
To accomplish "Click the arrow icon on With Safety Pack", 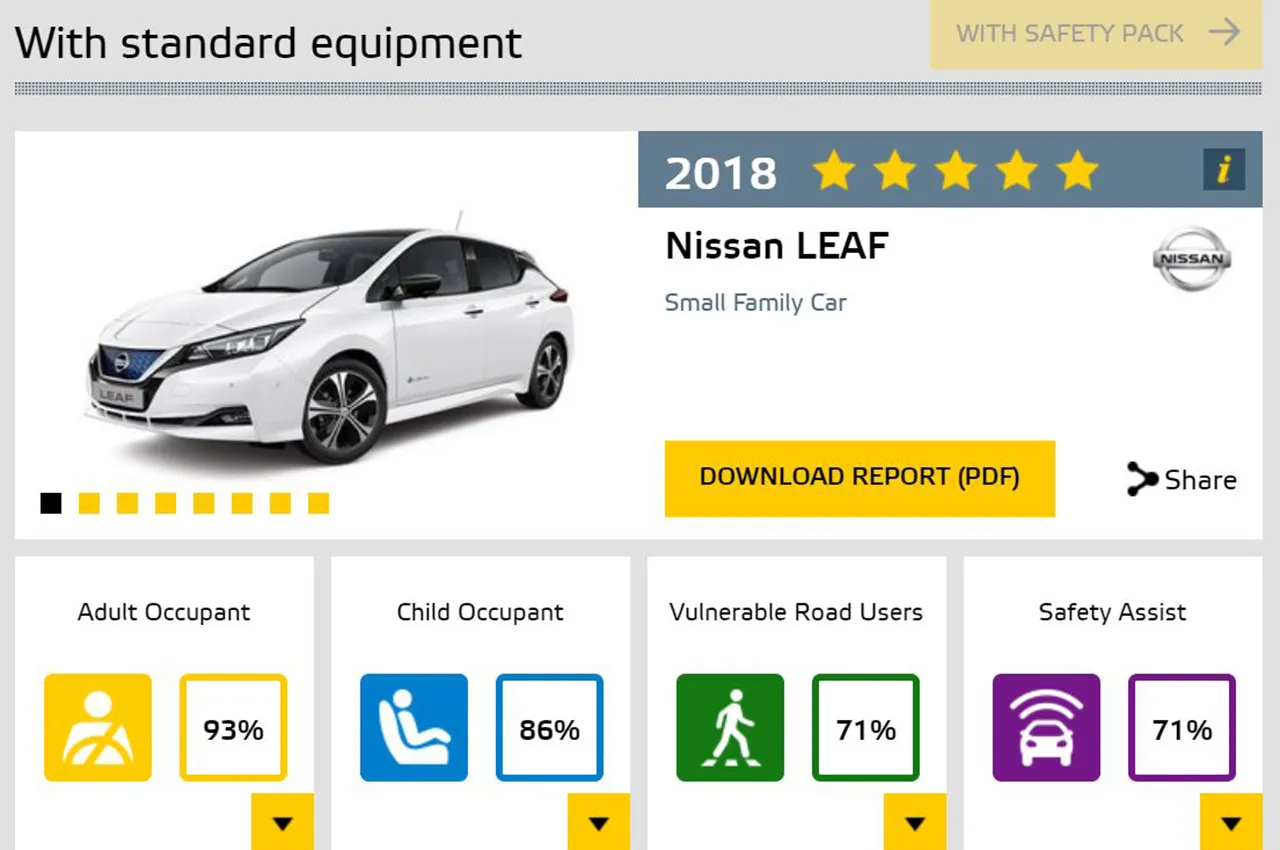I will [x=1224, y=33].
